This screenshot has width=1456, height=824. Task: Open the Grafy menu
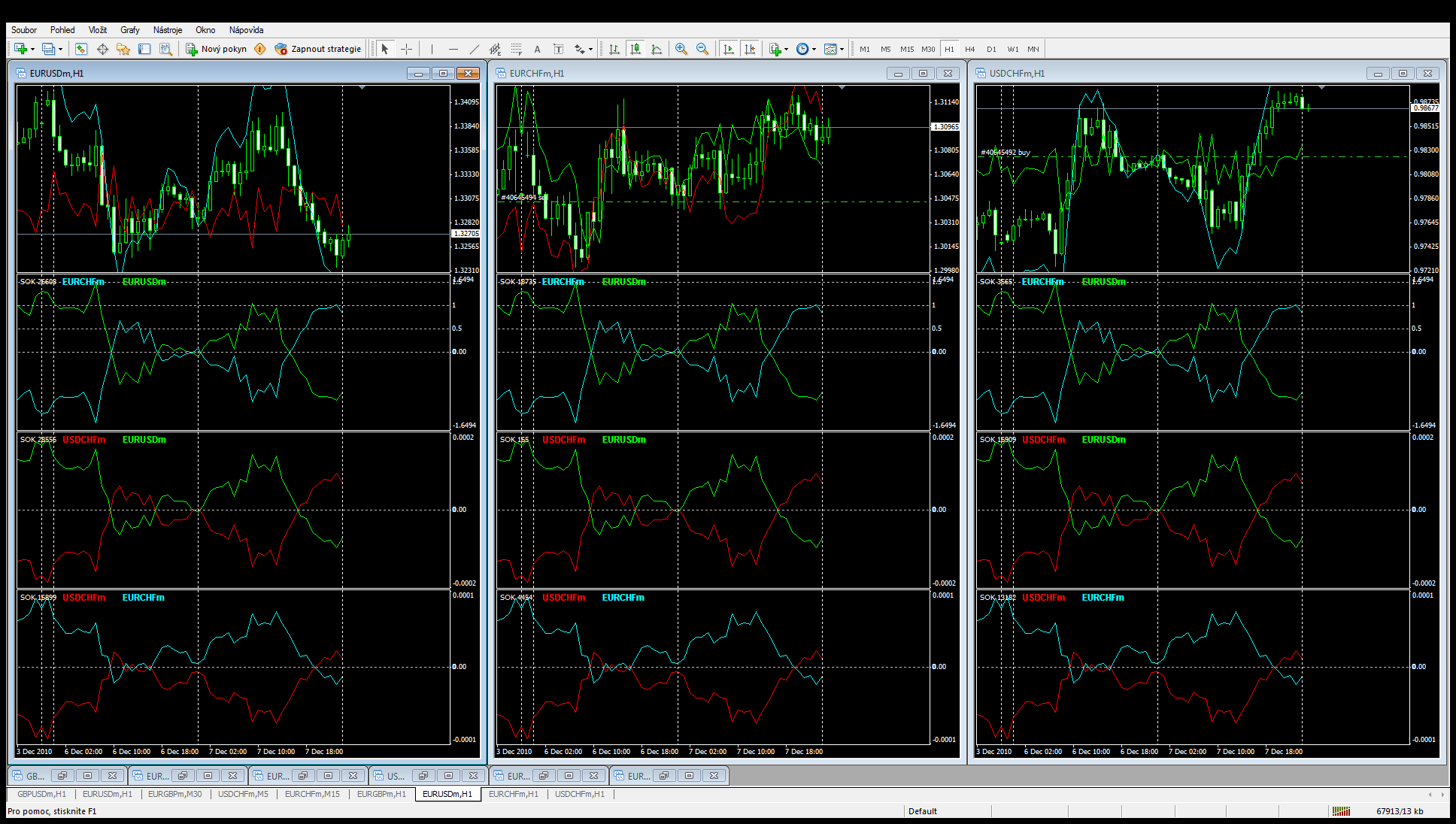coord(130,30)
